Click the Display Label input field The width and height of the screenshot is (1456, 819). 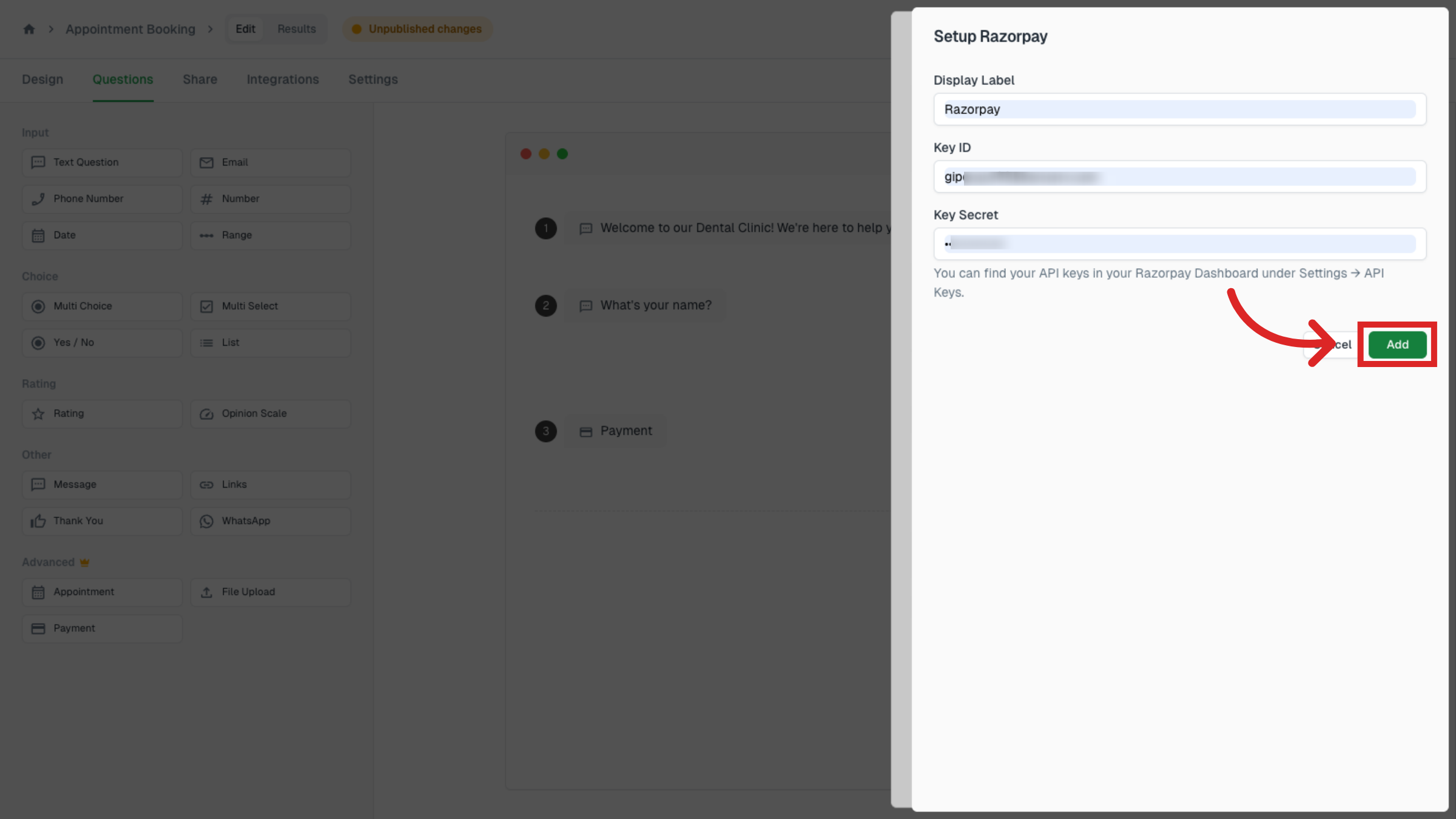(x=1179, y=109)
